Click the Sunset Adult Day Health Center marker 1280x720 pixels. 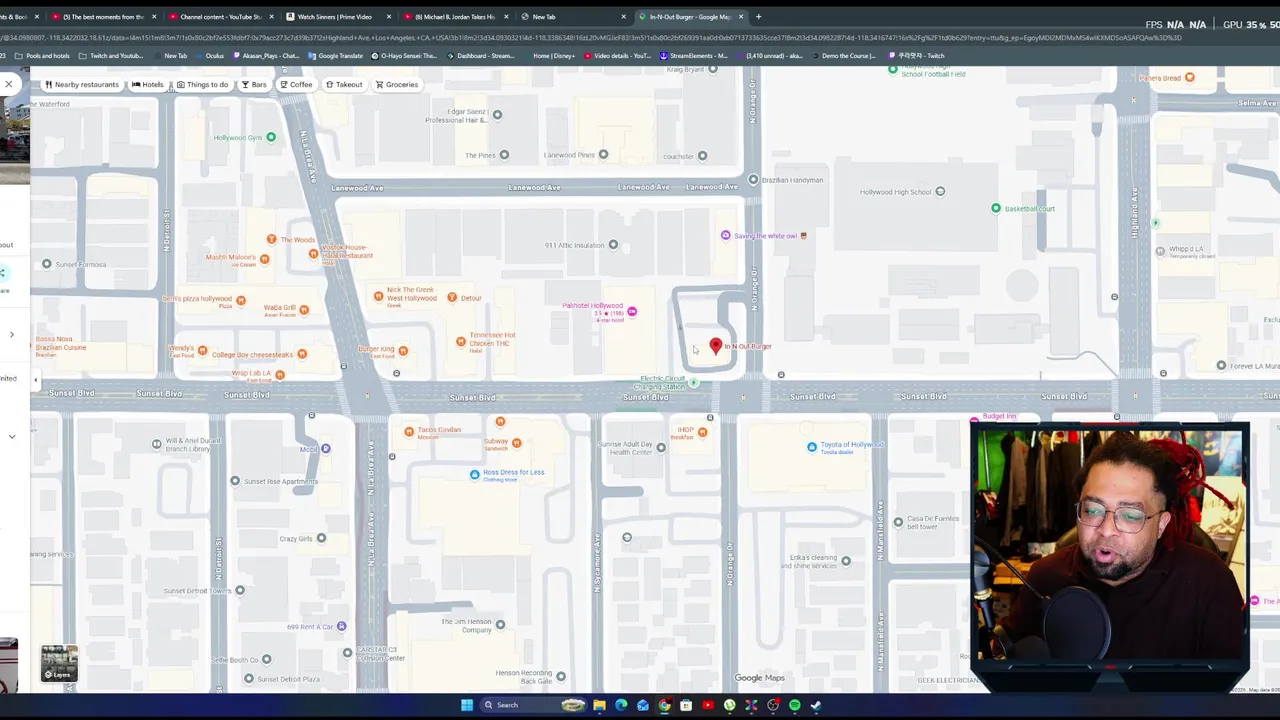pos(660,447)
